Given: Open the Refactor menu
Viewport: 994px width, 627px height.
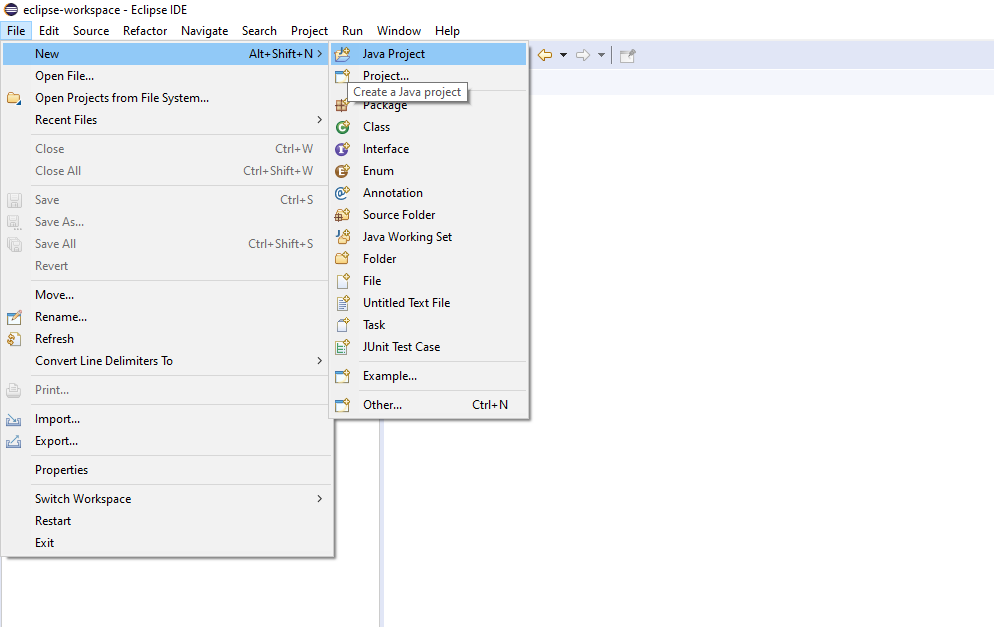Looking at the screenshot, I should [x=145, y=31].
